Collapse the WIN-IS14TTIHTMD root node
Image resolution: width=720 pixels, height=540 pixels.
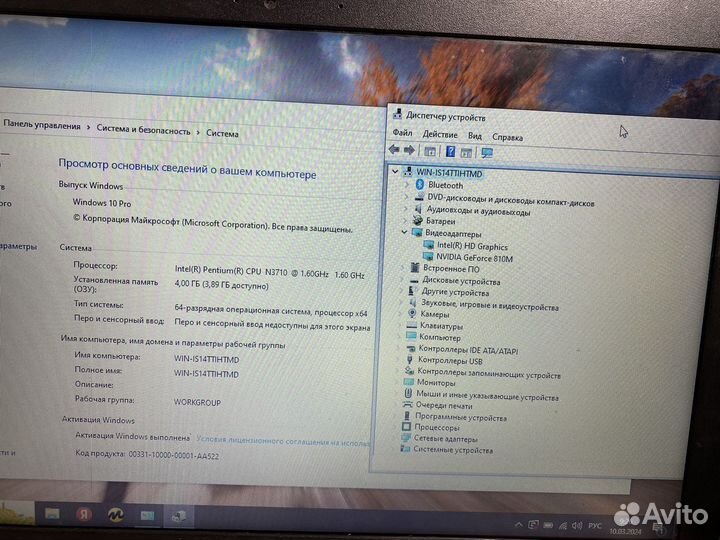pyautogui.click(x=395, y=171)
